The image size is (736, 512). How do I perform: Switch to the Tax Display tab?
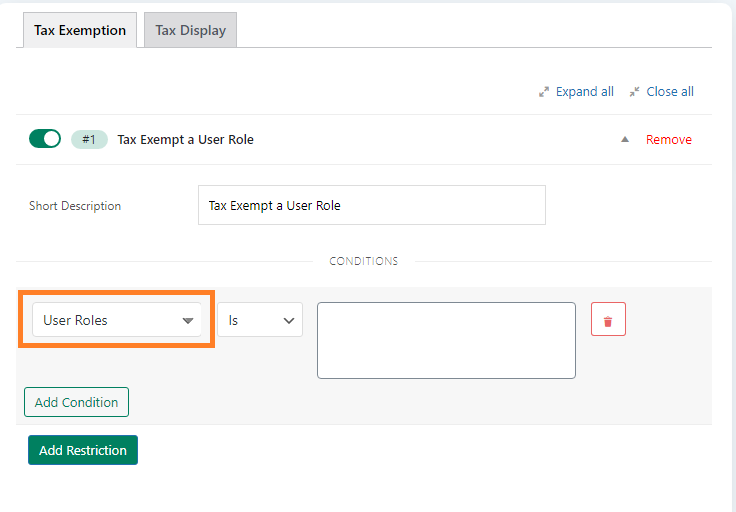(x=191, y=30)
